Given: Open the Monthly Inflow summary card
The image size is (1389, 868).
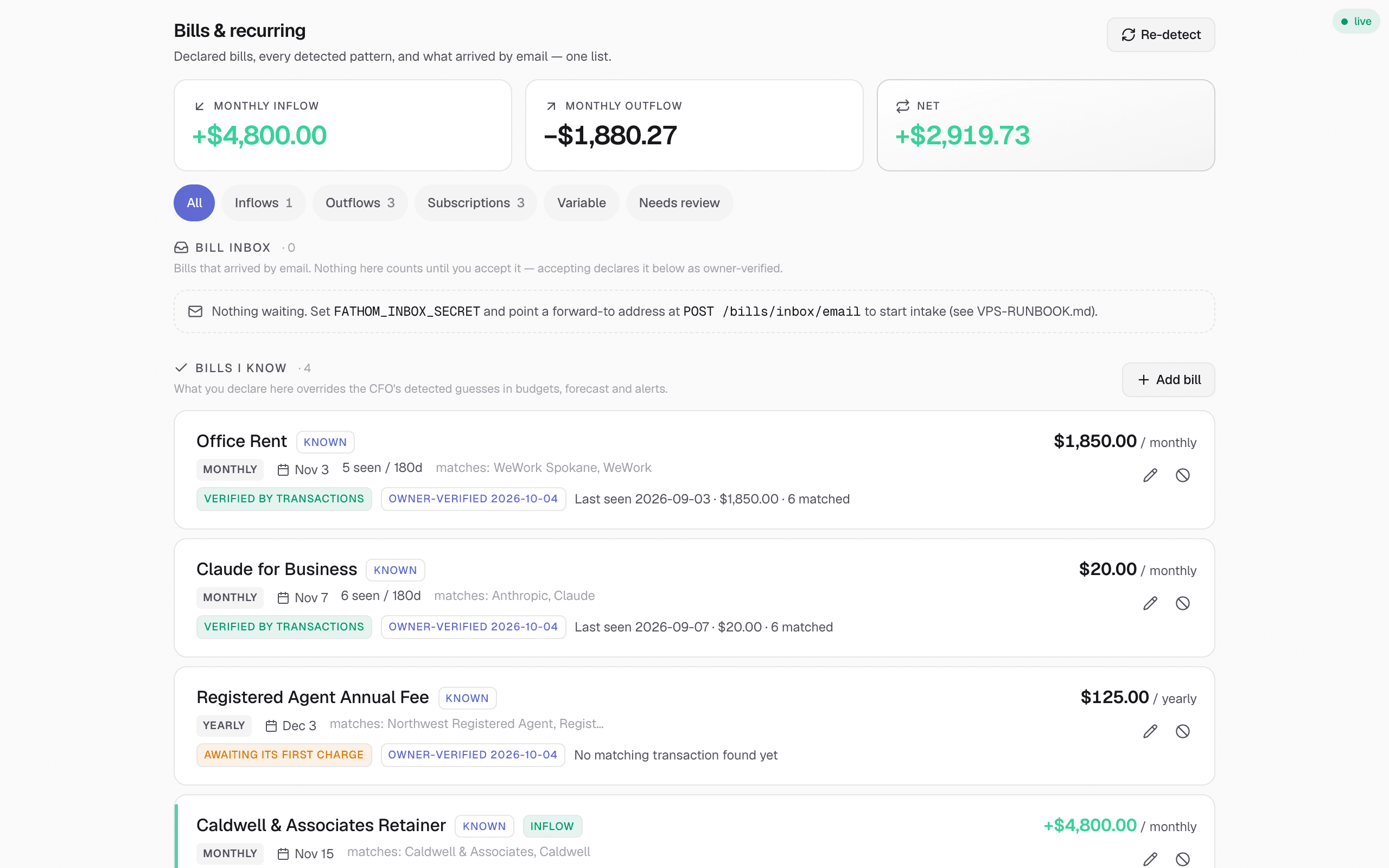Looking at the screenshot, I should 343,125.
